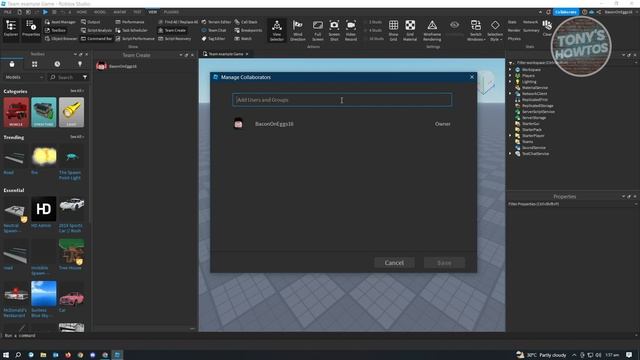Open the Models category dropdown in Toolbox
Image resolution: width=640 pixels, height=360 pixels.
click(x=24, y=77)
